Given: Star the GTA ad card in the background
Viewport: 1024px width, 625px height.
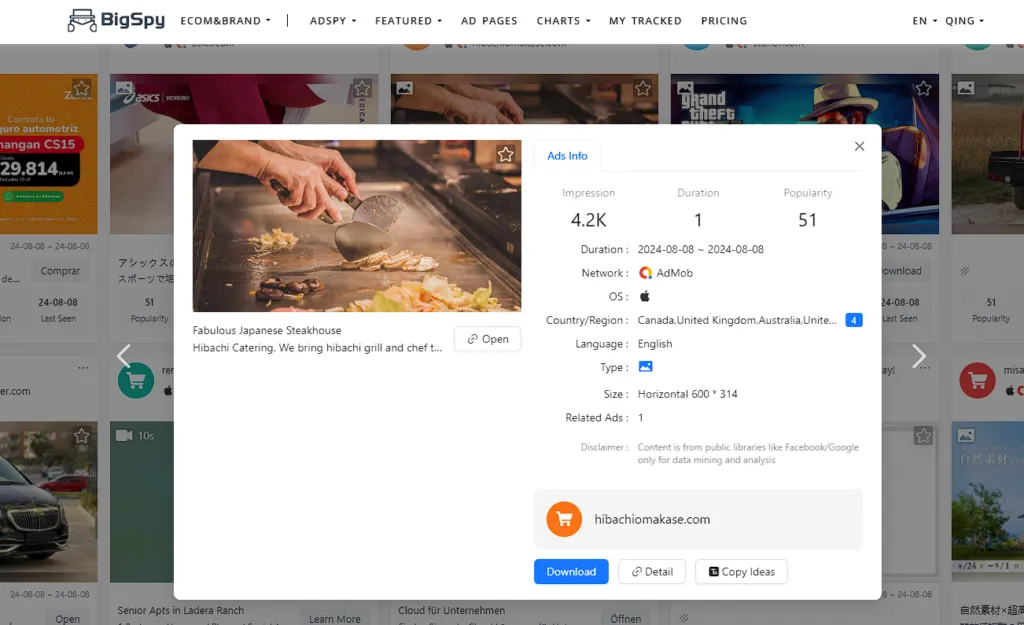Looking at the screenshot, I should point(923,89).
